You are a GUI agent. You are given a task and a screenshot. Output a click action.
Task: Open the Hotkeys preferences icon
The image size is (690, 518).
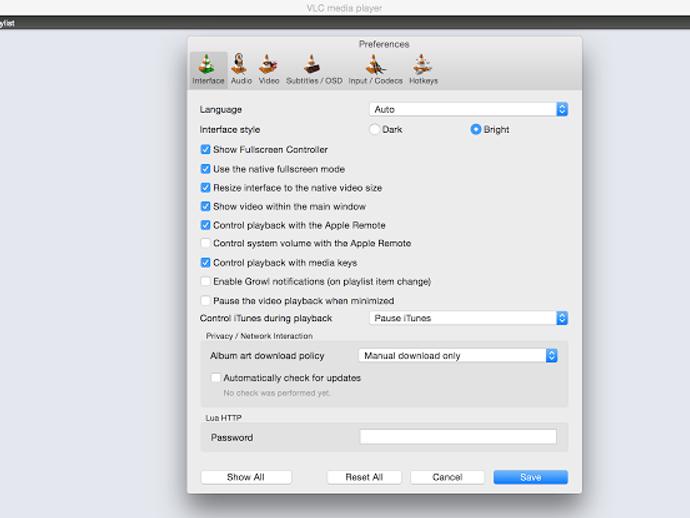click(422, 64)
